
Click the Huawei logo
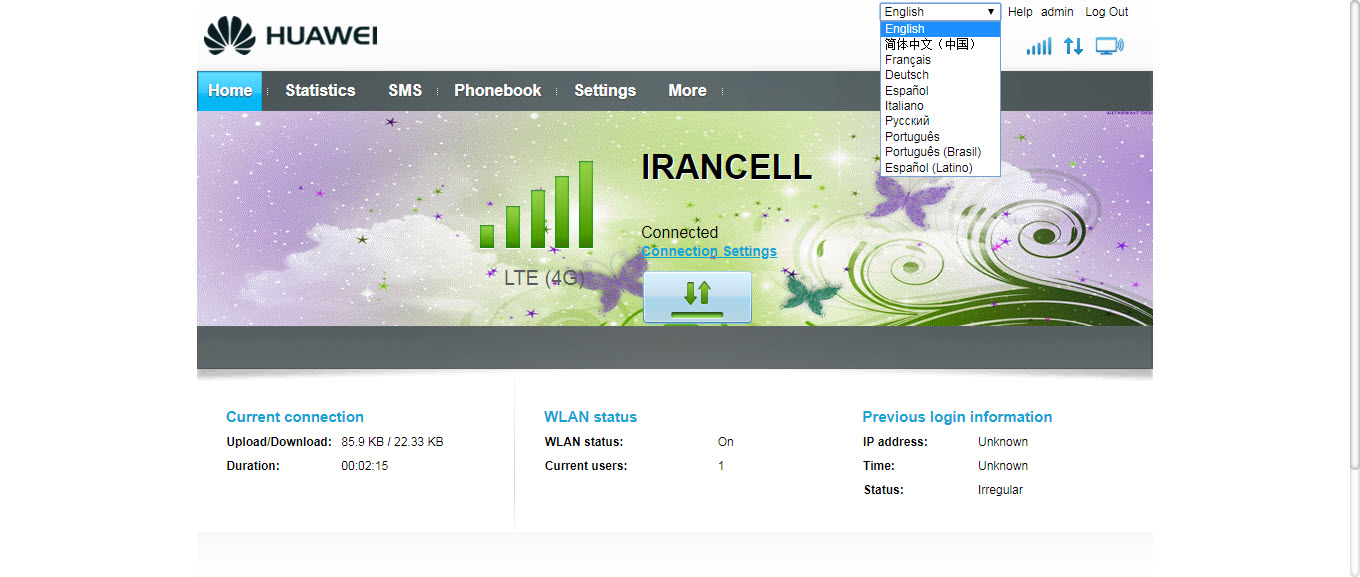point(290,36)
